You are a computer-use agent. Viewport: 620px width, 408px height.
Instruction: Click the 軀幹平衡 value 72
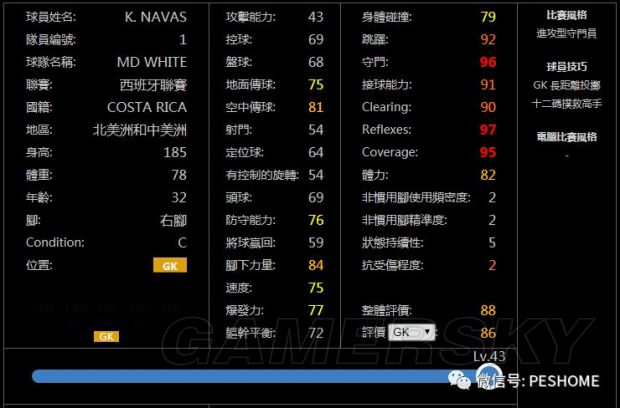point(316,333)
